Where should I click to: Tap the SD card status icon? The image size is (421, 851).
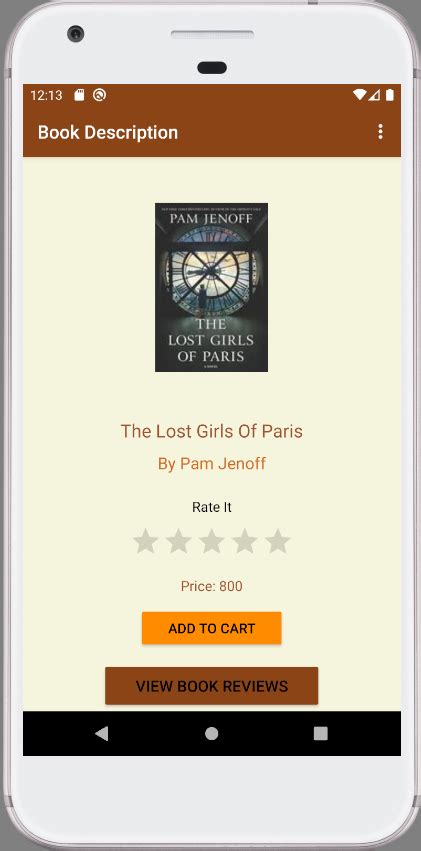(x=79, y=96)
